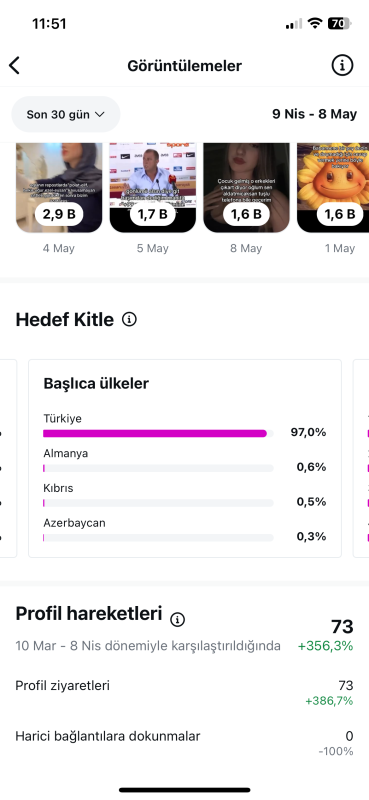Open the 1 May sunflower video thumbnail
Screen dimensions: 369x800
[x=333, y=188]
